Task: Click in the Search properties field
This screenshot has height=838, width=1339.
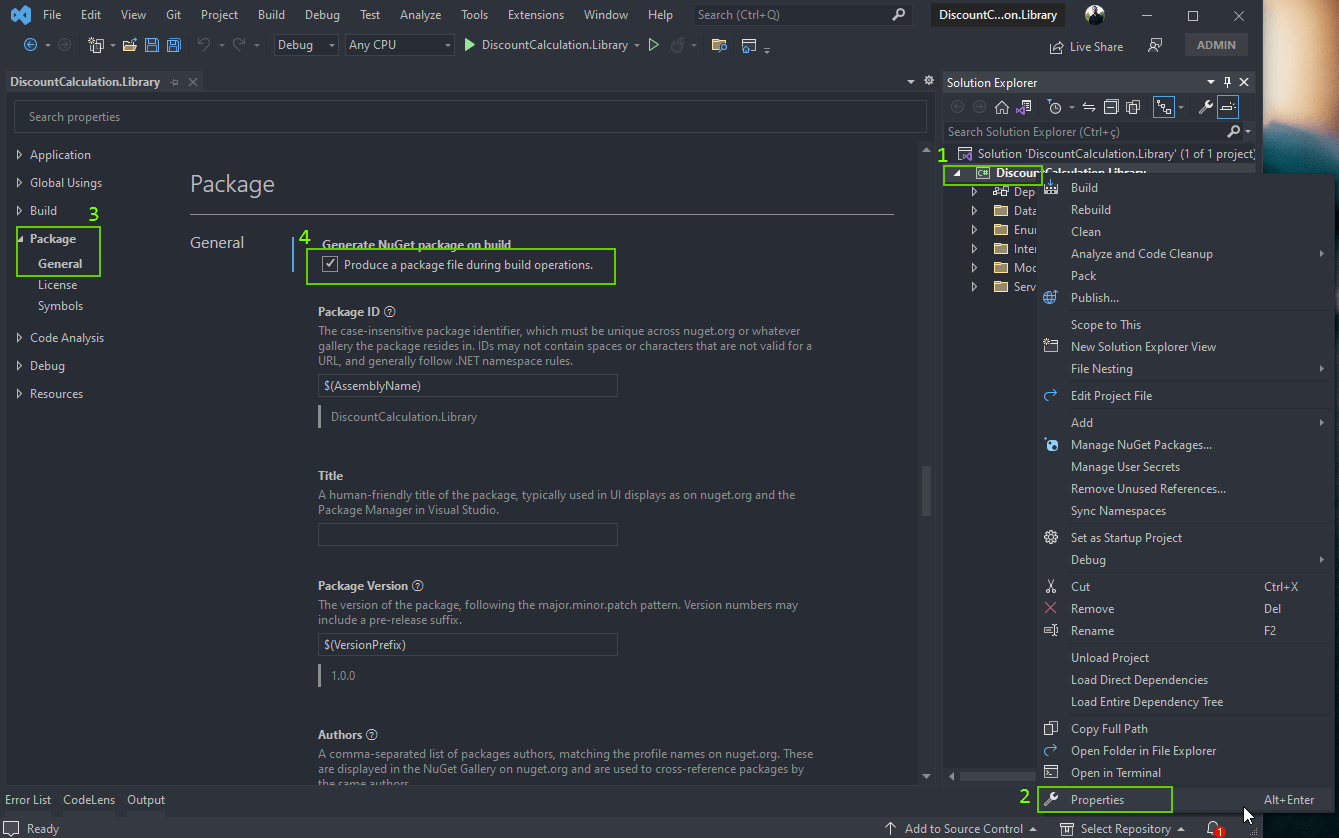Action: [x=470, y=117]
